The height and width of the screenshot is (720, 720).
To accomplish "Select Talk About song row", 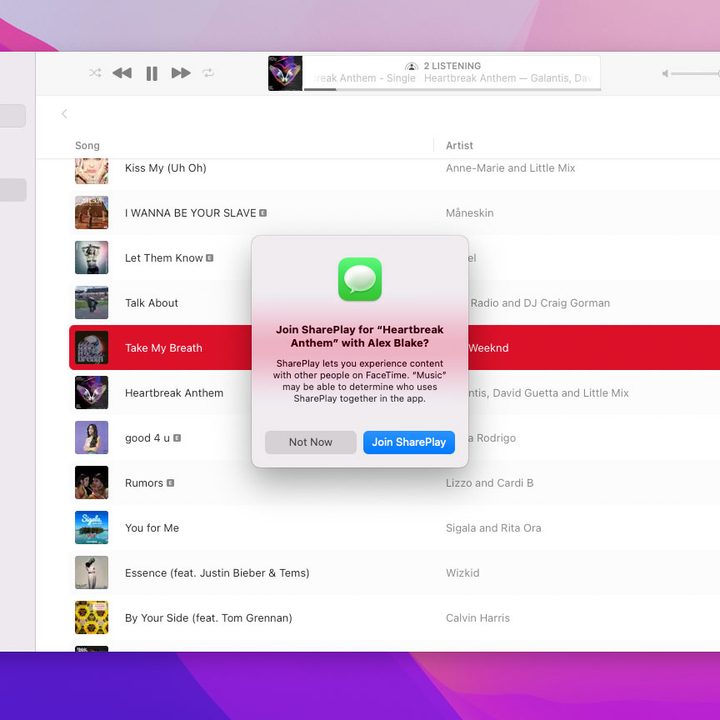I will 394,303.
